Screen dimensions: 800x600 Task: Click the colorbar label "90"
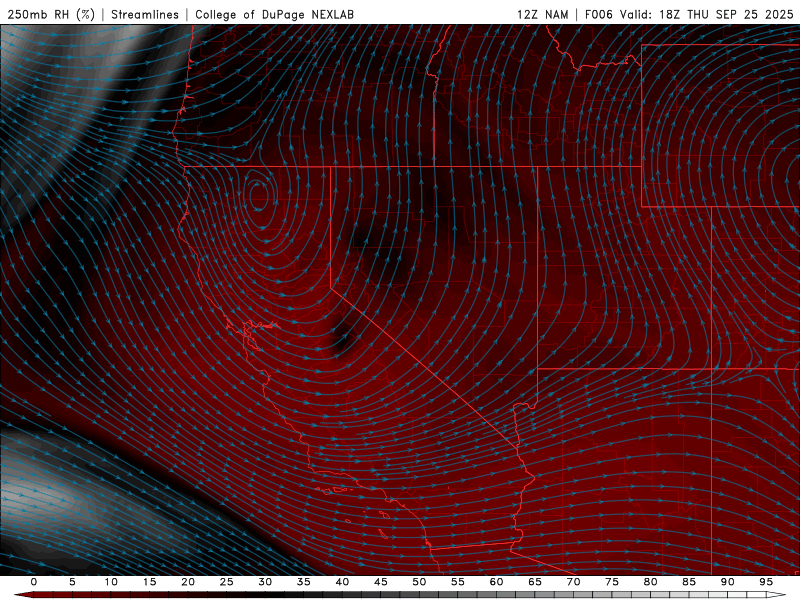click(727, 582)
